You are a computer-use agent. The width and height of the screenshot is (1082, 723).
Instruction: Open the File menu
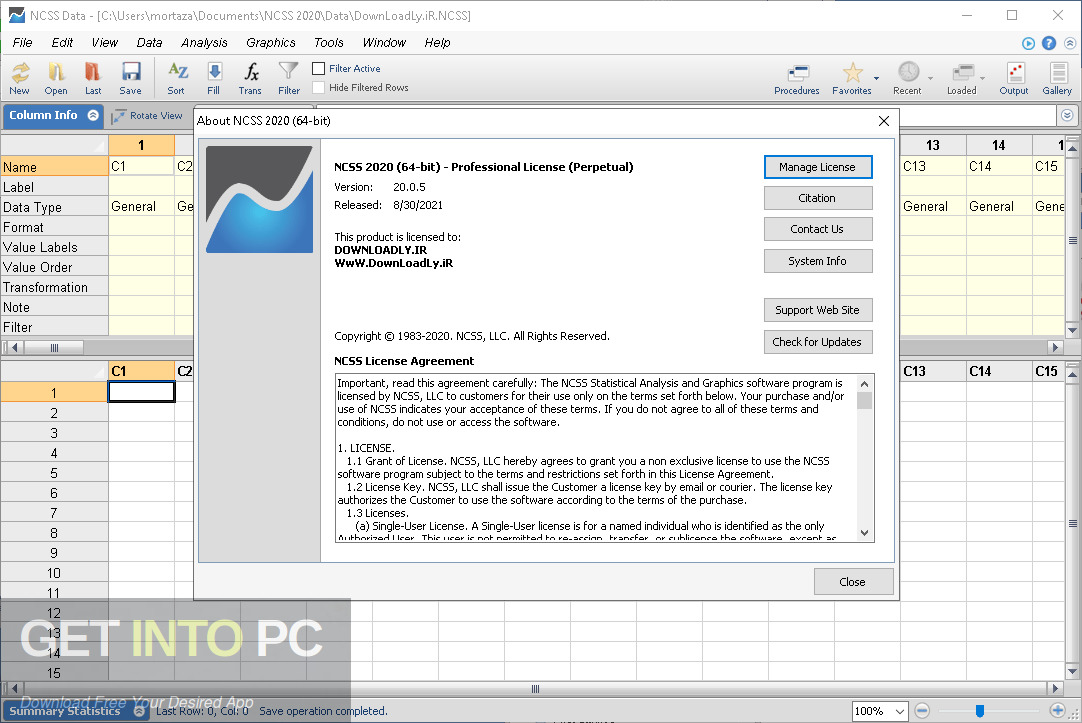(x=22, y=43)
